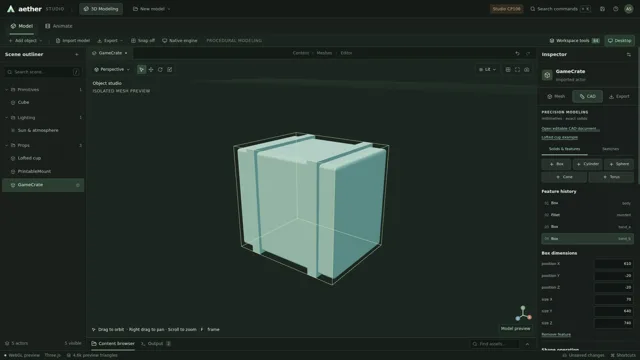Click Remove feature link
This screenshot has height=360, width=640.
coord(556,335)
